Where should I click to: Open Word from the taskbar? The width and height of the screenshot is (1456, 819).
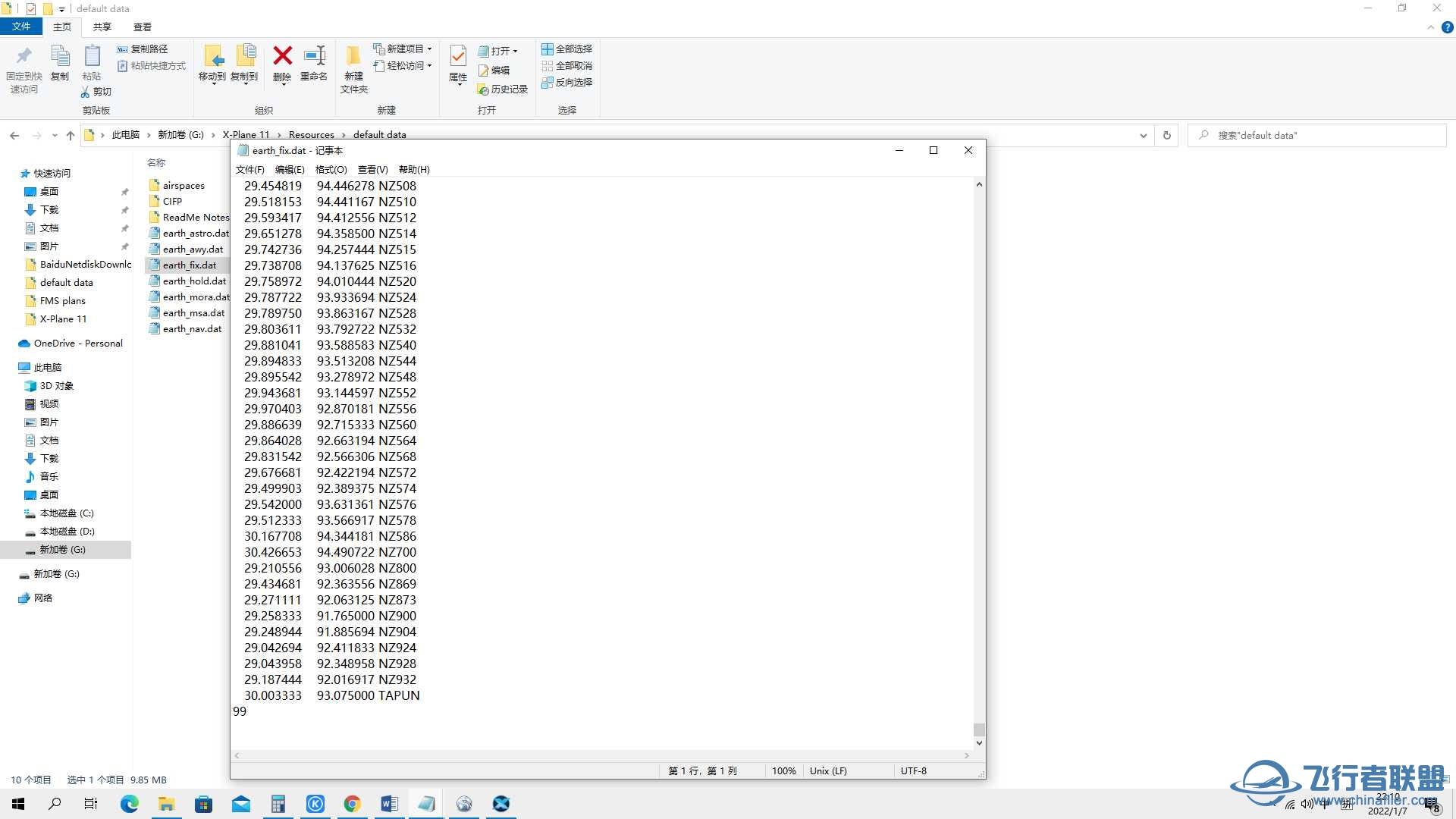click(x=389, y=804)
